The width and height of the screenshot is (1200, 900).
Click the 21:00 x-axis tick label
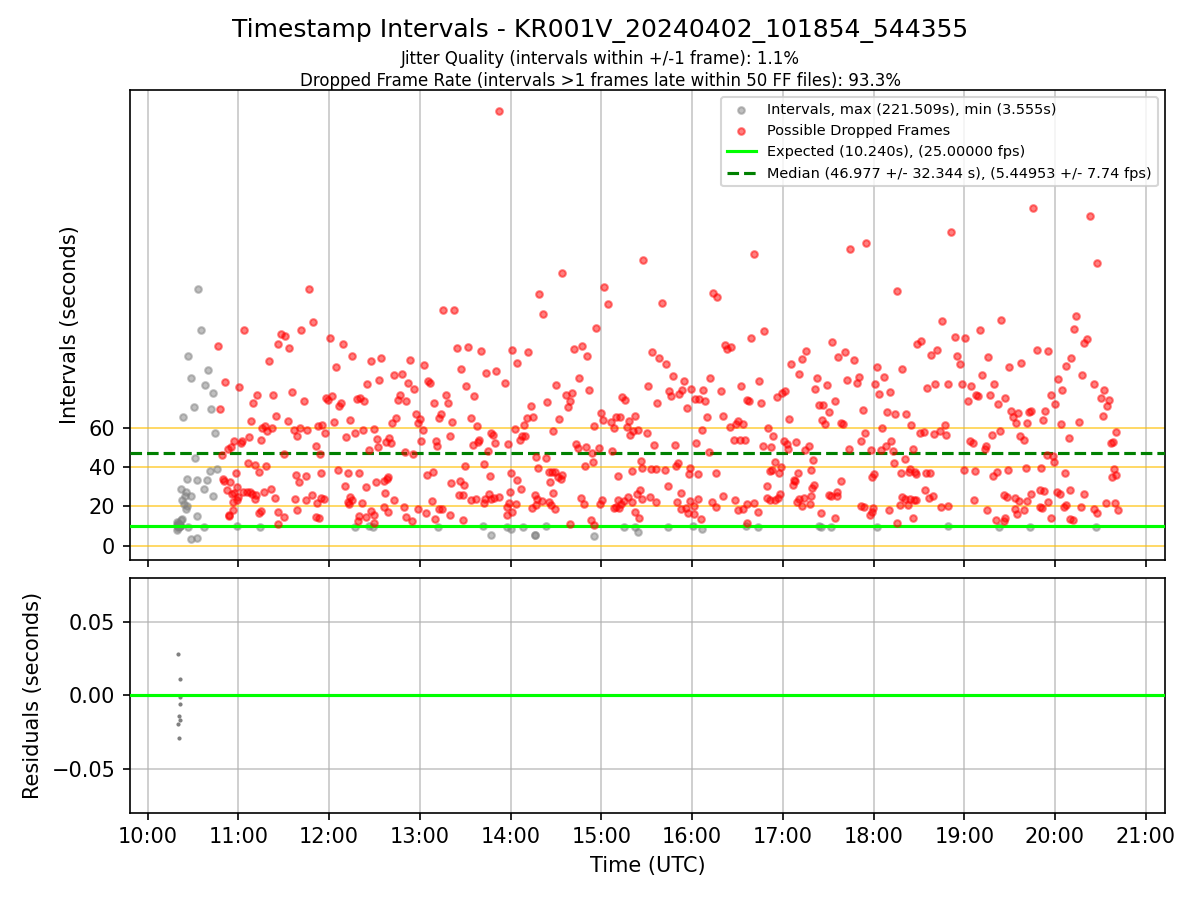pyautogui.click(x=1145, y=835)
